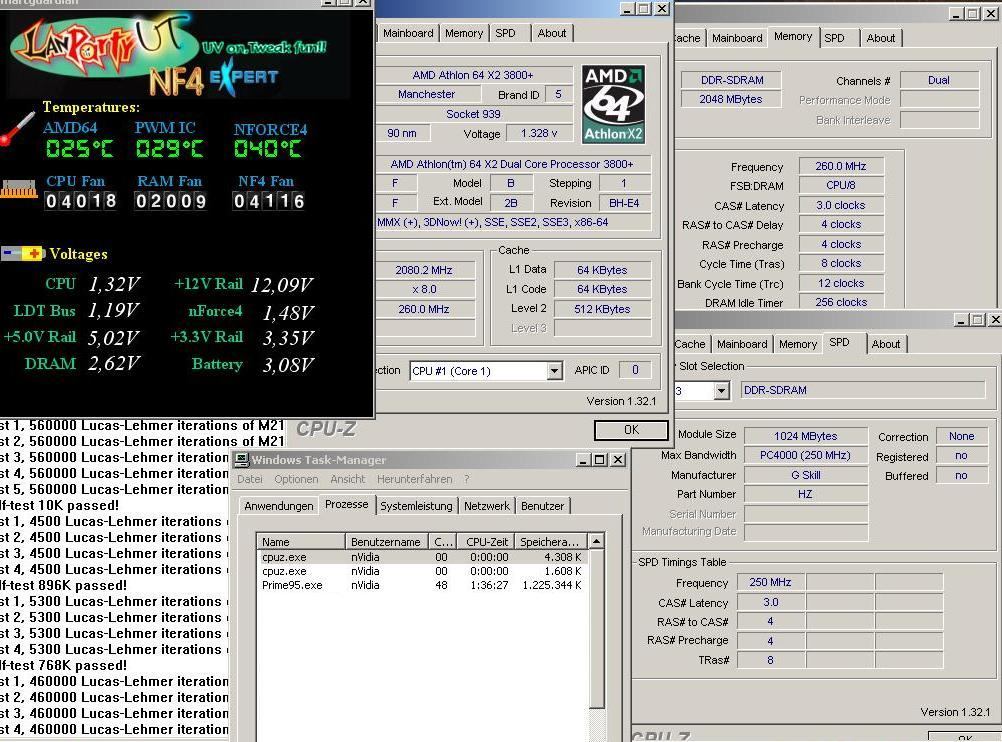
Task: Open the ? help menu in Task-Manager
Action: pyautogui.click(x=466, y=479)
